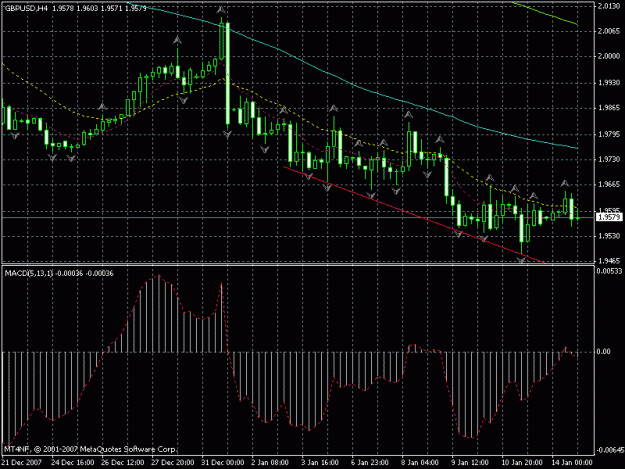Click the 1.9530 price axis label
Viewport: 625px width, 469px height.
click(x=609, y=236)
